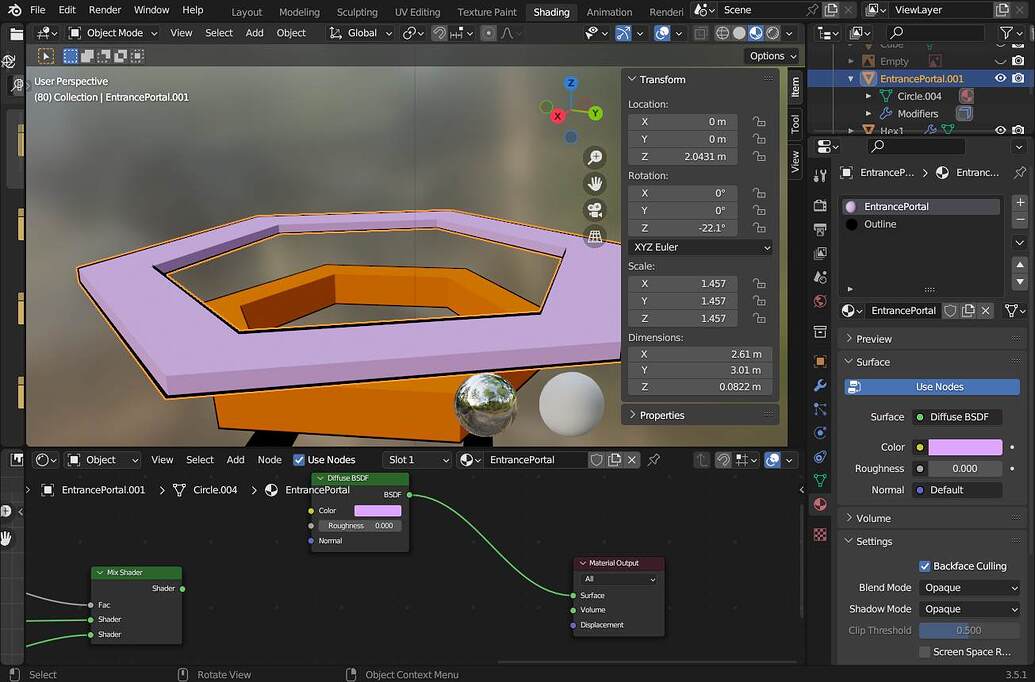Open the Render menu

tap(105, 10)
